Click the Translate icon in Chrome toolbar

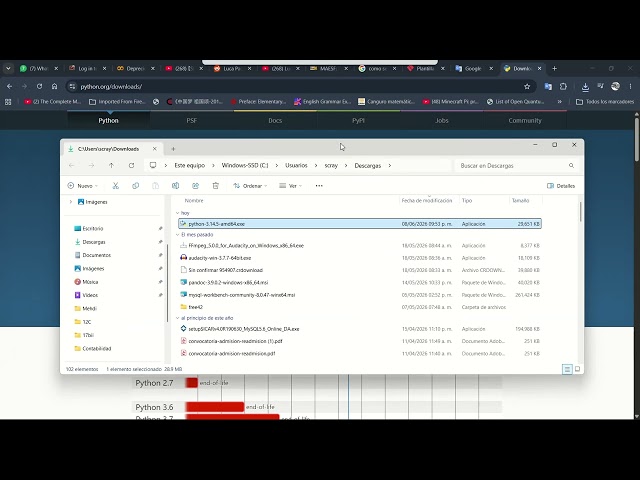click(x=548, y=86)
